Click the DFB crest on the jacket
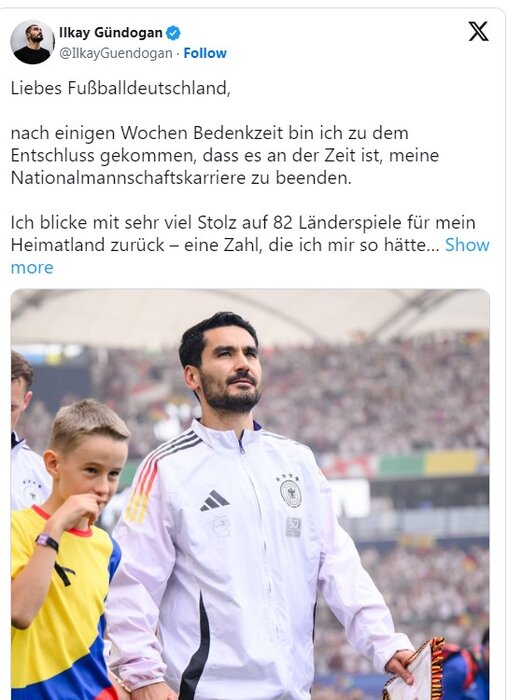 [290, 490]
